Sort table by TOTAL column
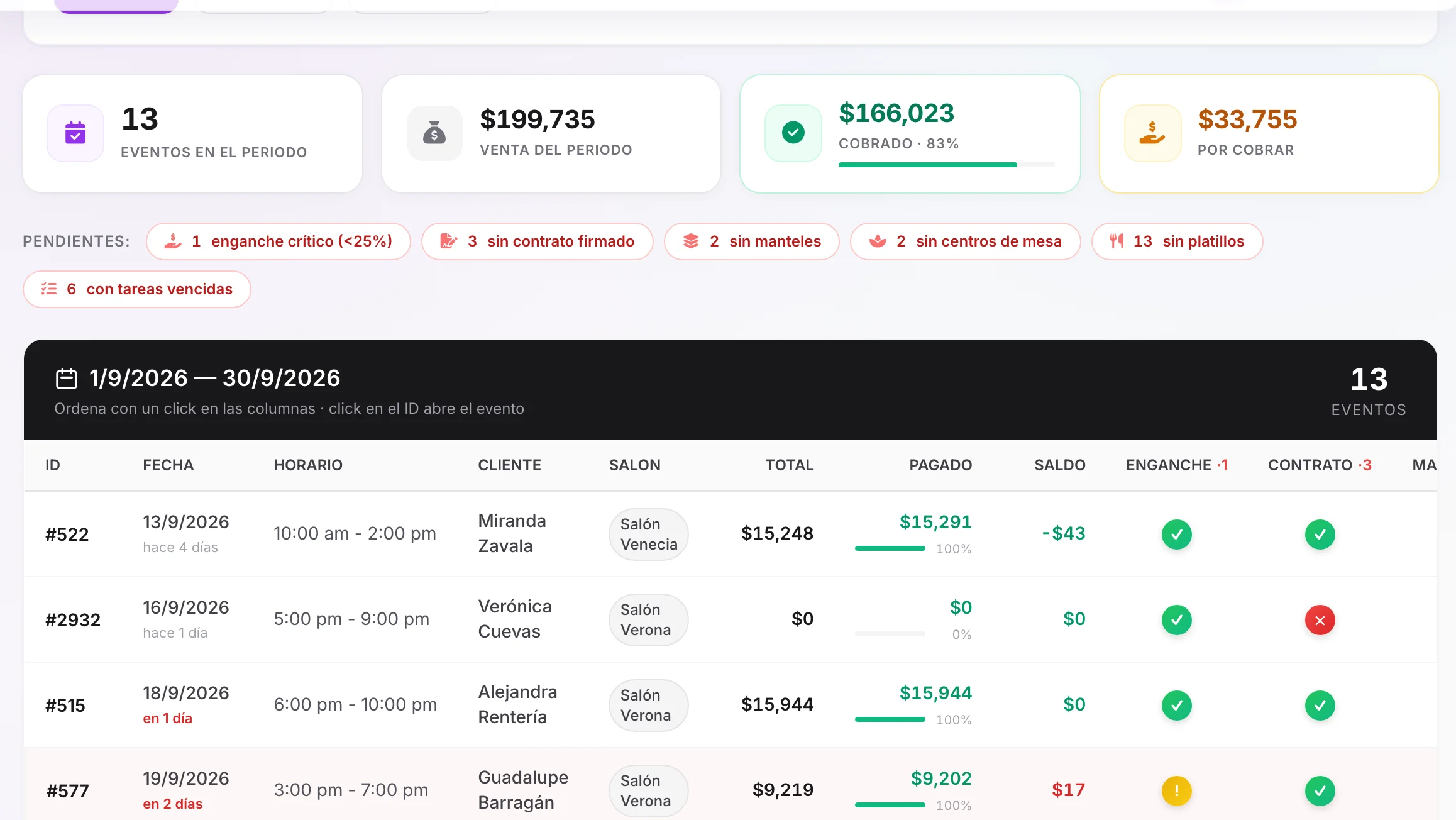The image size is (1456, 820). [790, 465]
